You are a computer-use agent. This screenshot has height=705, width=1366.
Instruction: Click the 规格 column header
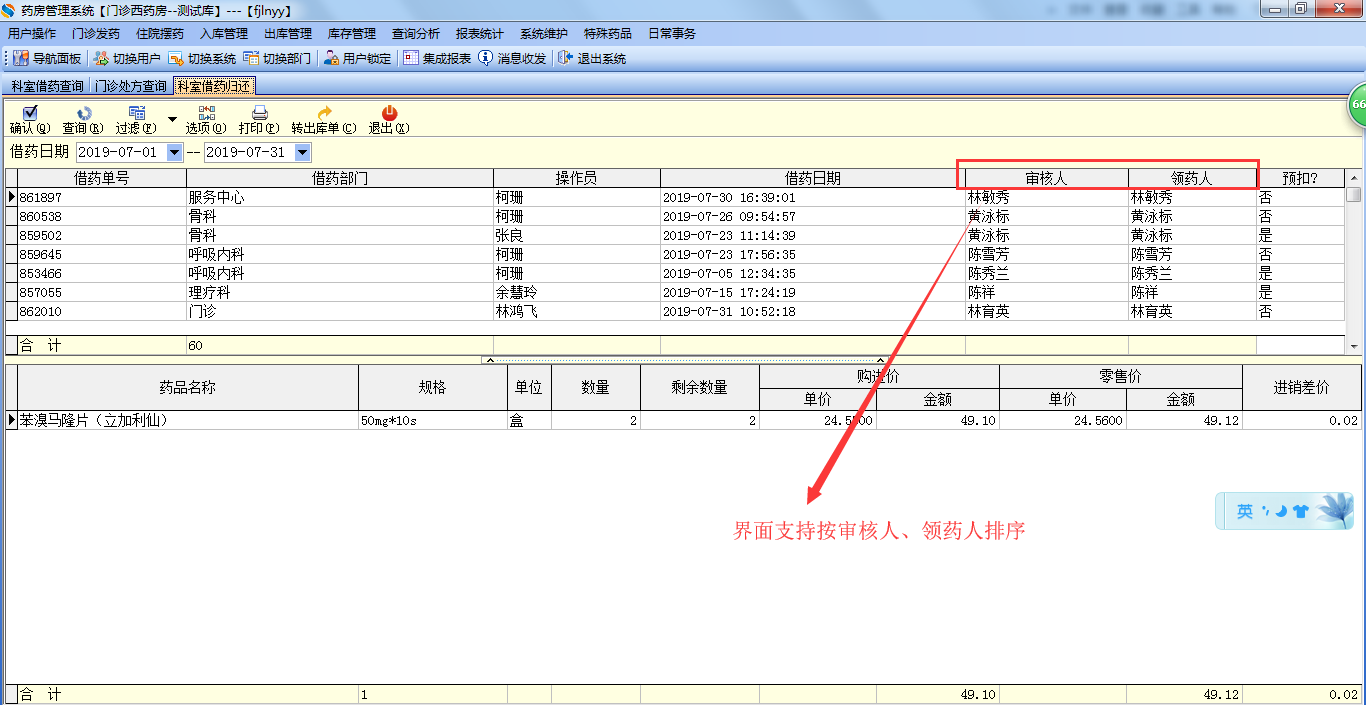point(433,387)
